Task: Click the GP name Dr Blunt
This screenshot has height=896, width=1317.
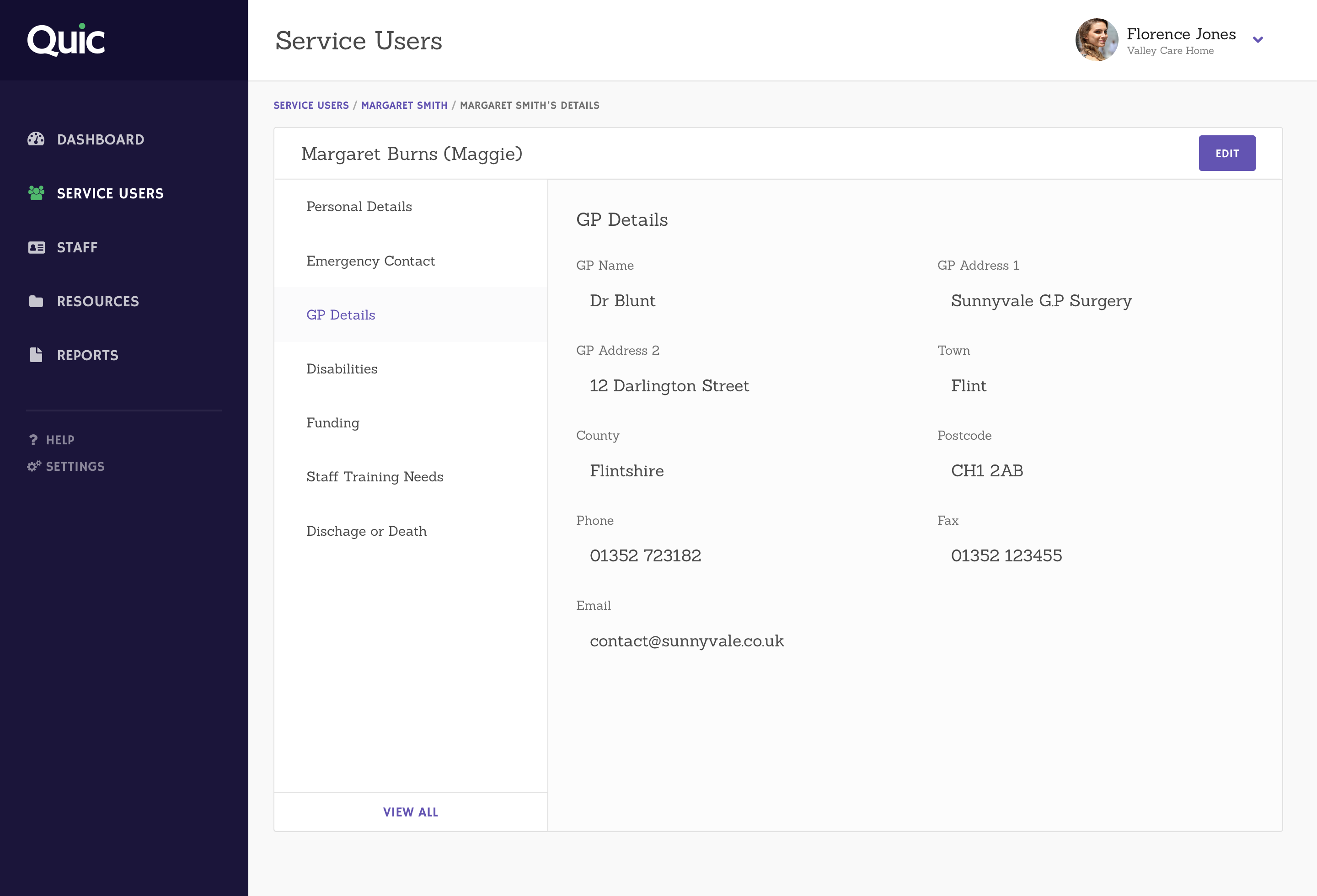Action: point(622,301)
